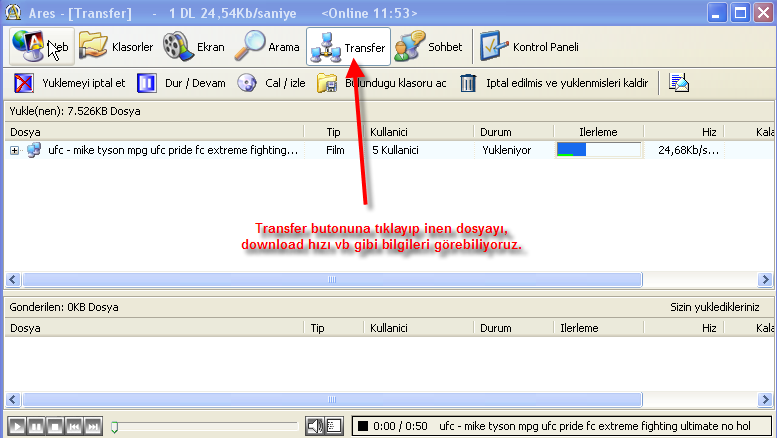Screen dimensions: 777x438
Task: Open the Arama search page
Action: click(x=269, y=47)
